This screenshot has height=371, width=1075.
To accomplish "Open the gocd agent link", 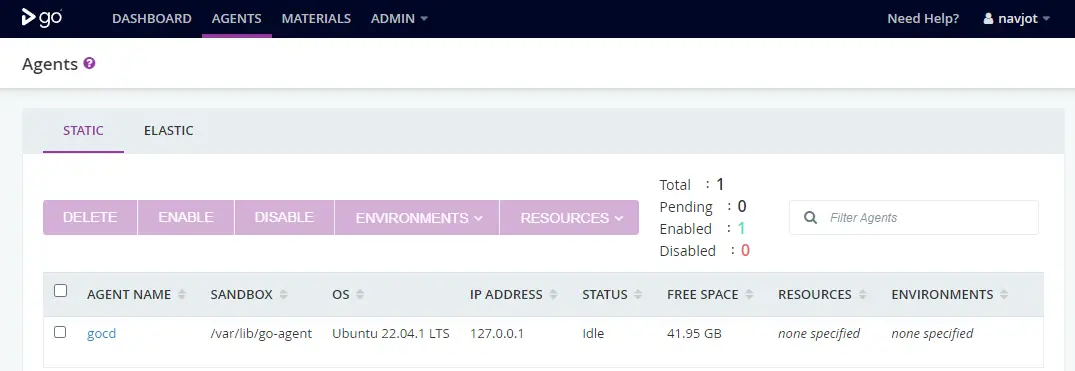I will coord(101,334).
